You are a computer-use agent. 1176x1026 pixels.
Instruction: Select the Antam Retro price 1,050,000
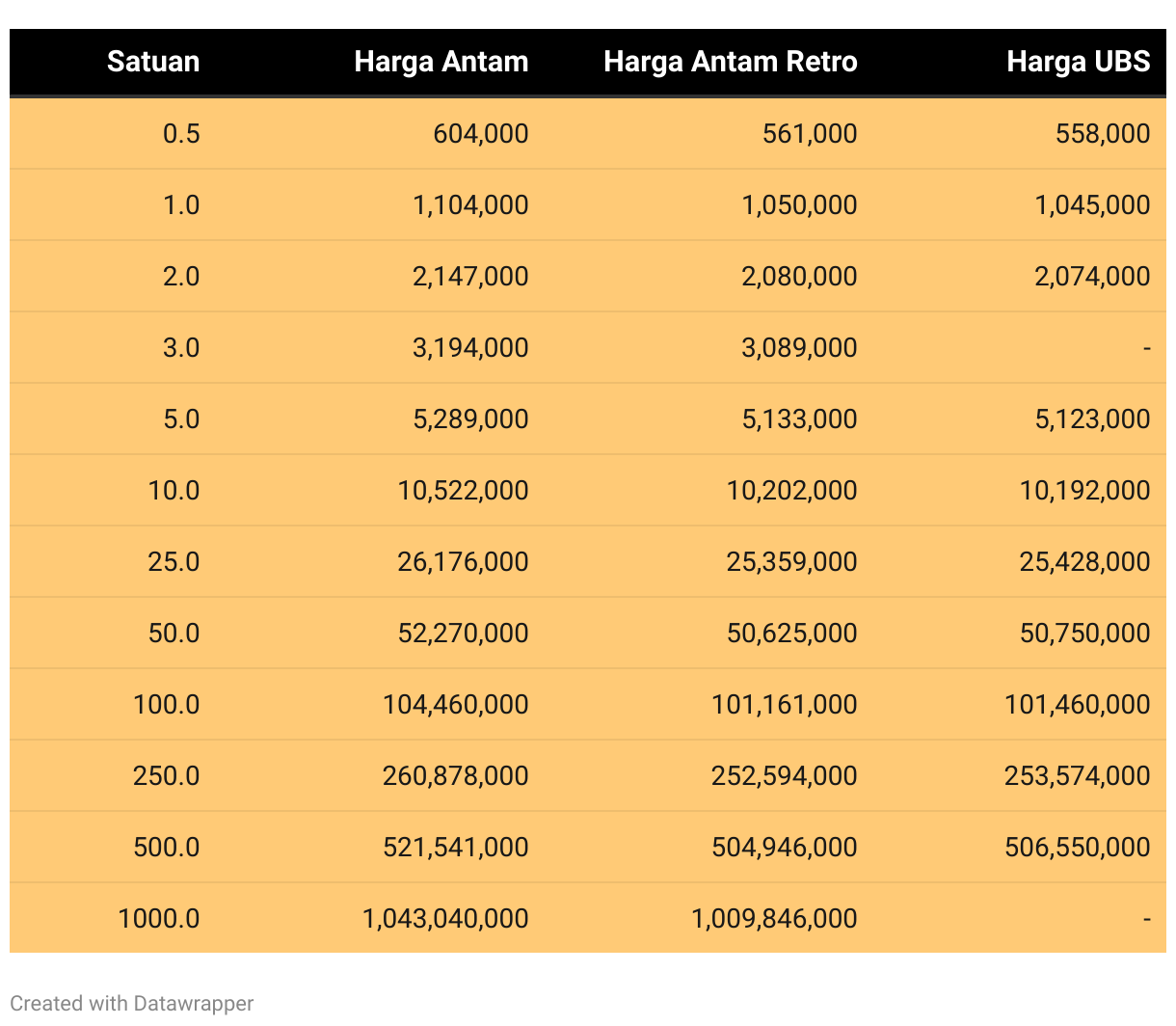[799, 204]
